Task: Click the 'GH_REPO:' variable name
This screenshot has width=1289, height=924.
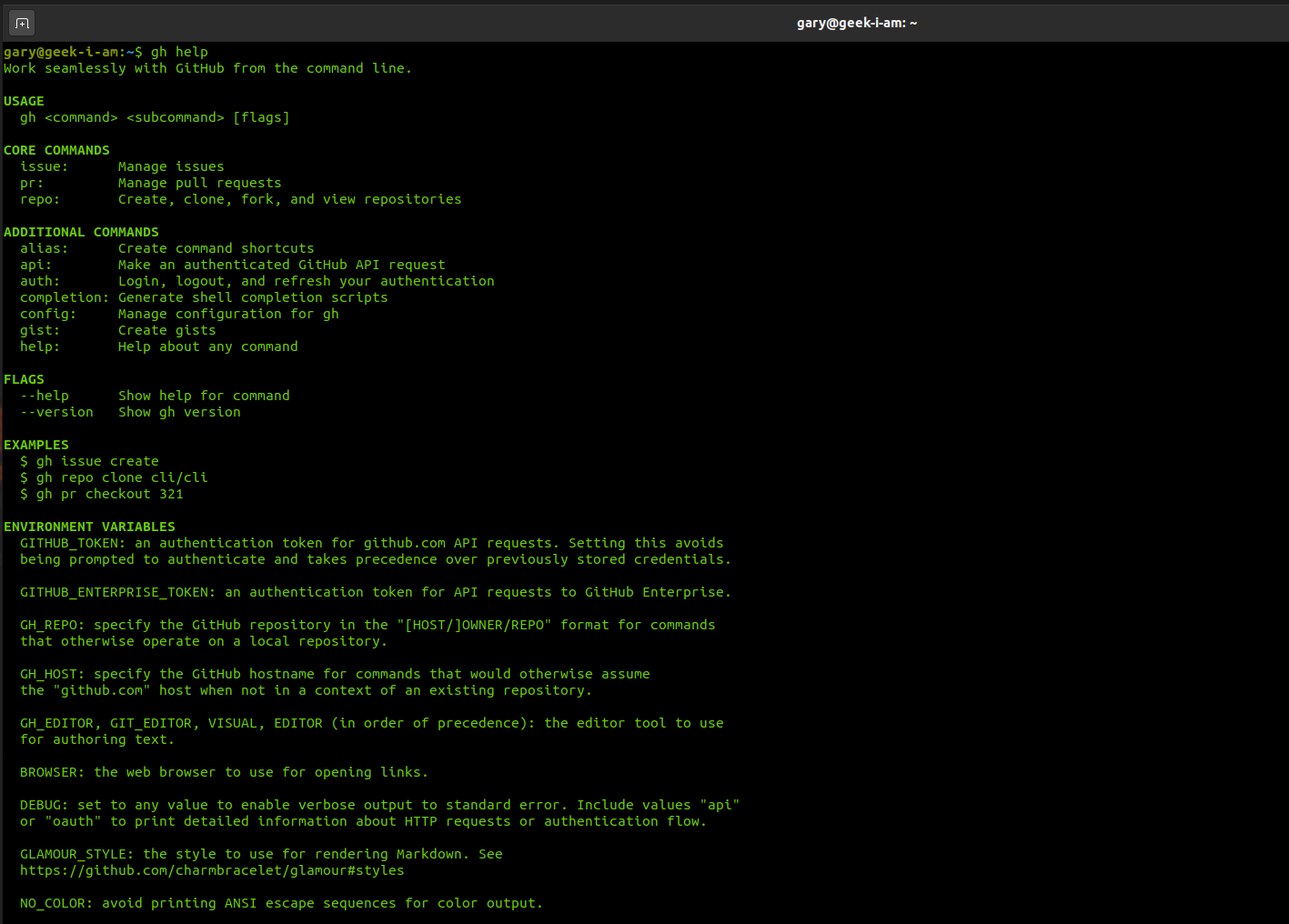Action: click(53, 625)
